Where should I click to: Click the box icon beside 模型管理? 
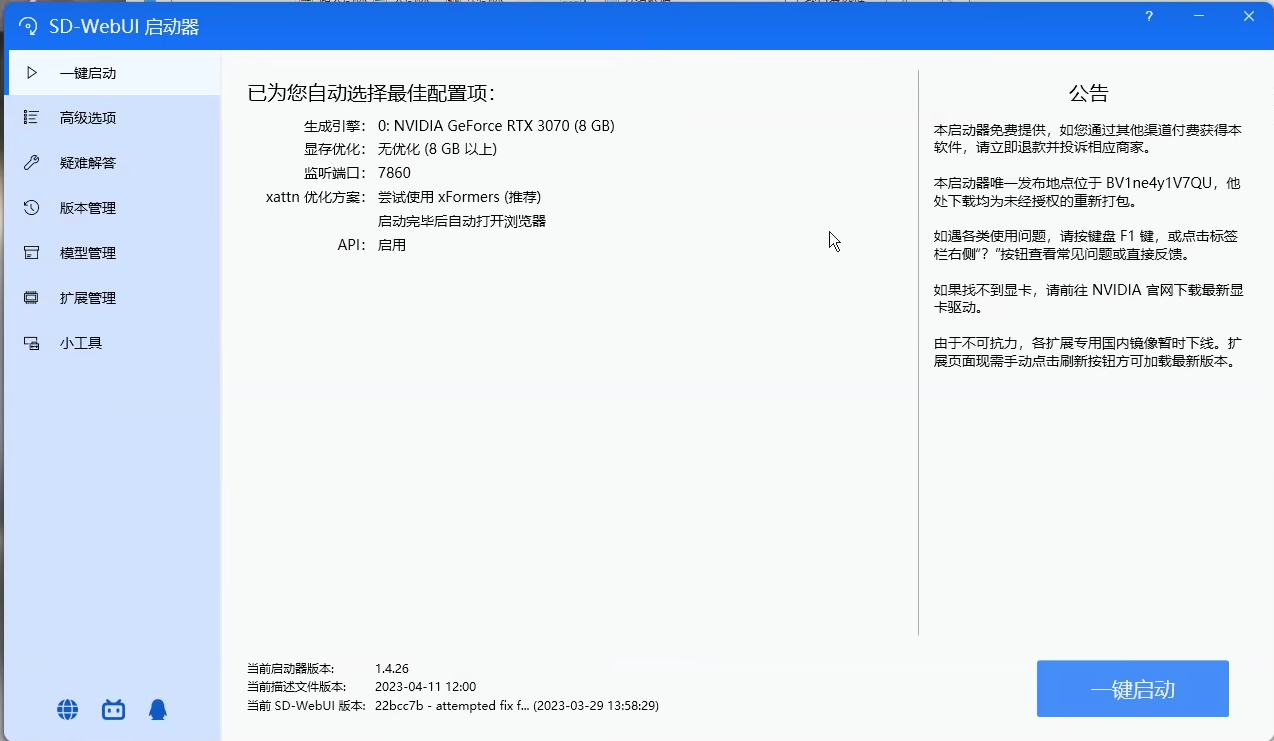(x=32, y=253)
